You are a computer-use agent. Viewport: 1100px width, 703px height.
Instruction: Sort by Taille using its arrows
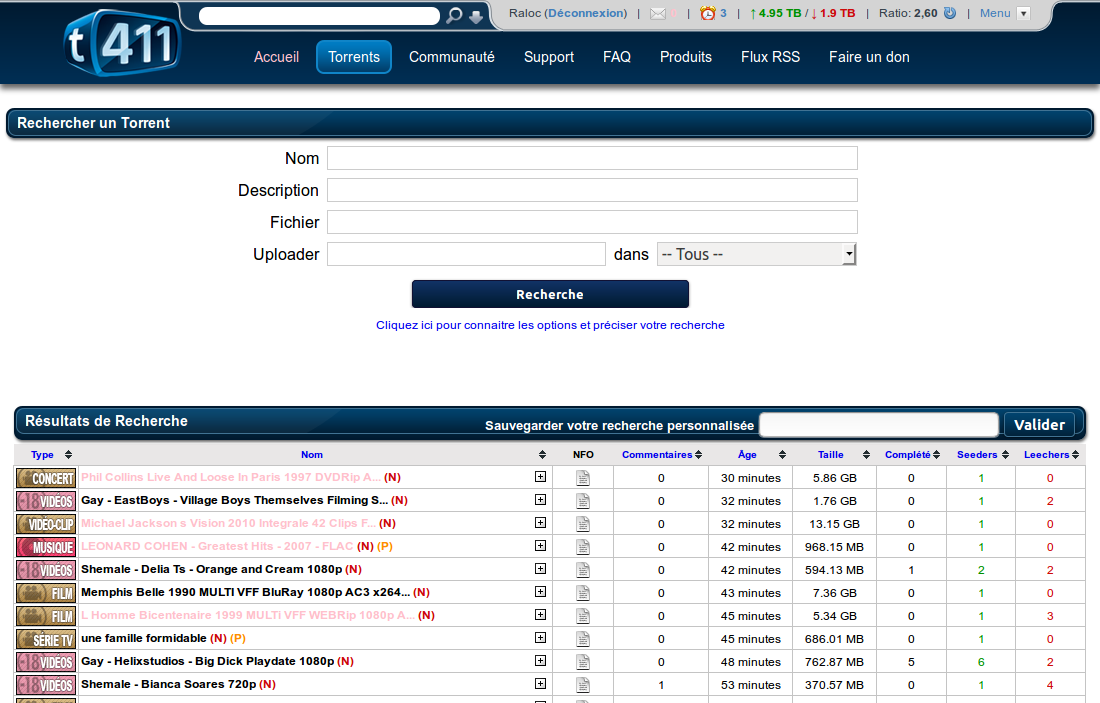[866, 455]
